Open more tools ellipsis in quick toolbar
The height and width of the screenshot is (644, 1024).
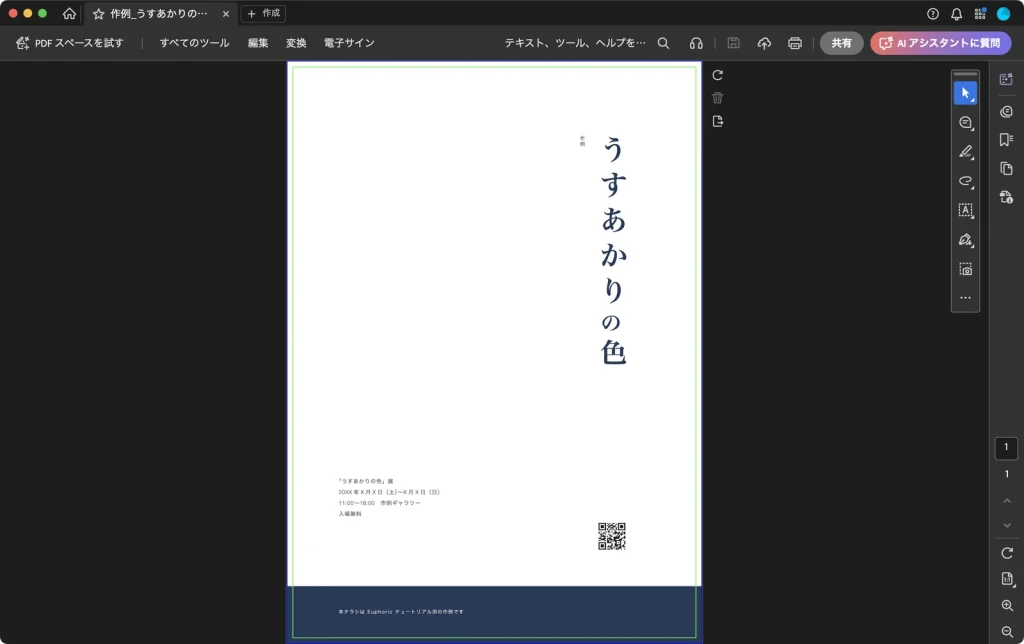click(965, 298)
